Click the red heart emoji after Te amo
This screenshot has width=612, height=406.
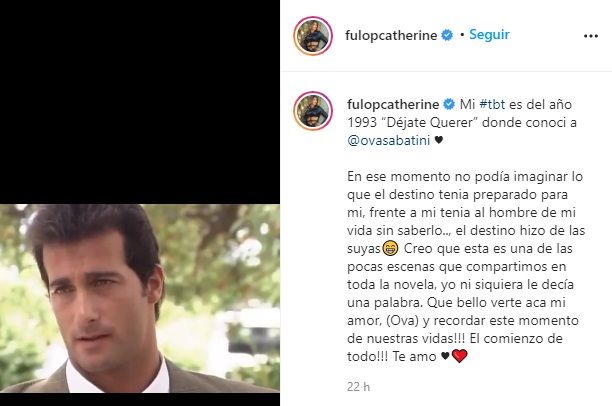459,356
